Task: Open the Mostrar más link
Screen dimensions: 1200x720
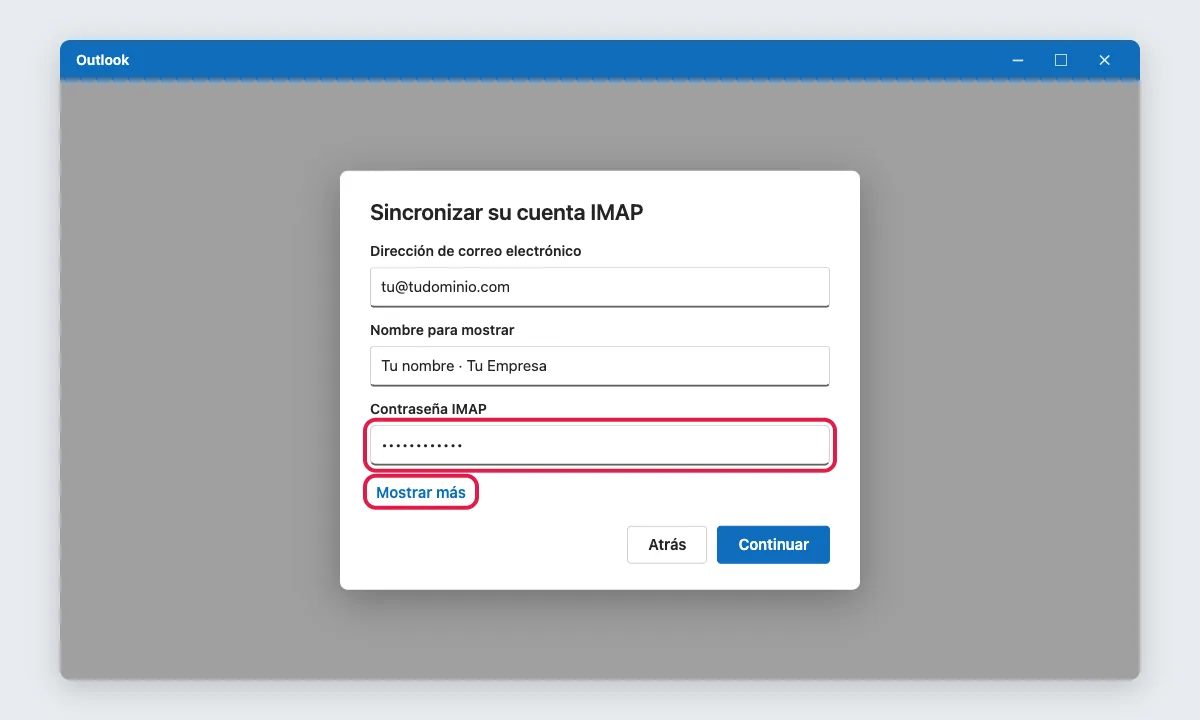Action: tap(421, 493)
